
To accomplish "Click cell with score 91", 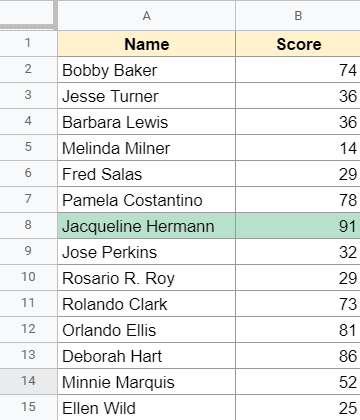I will tap(298, 226).
